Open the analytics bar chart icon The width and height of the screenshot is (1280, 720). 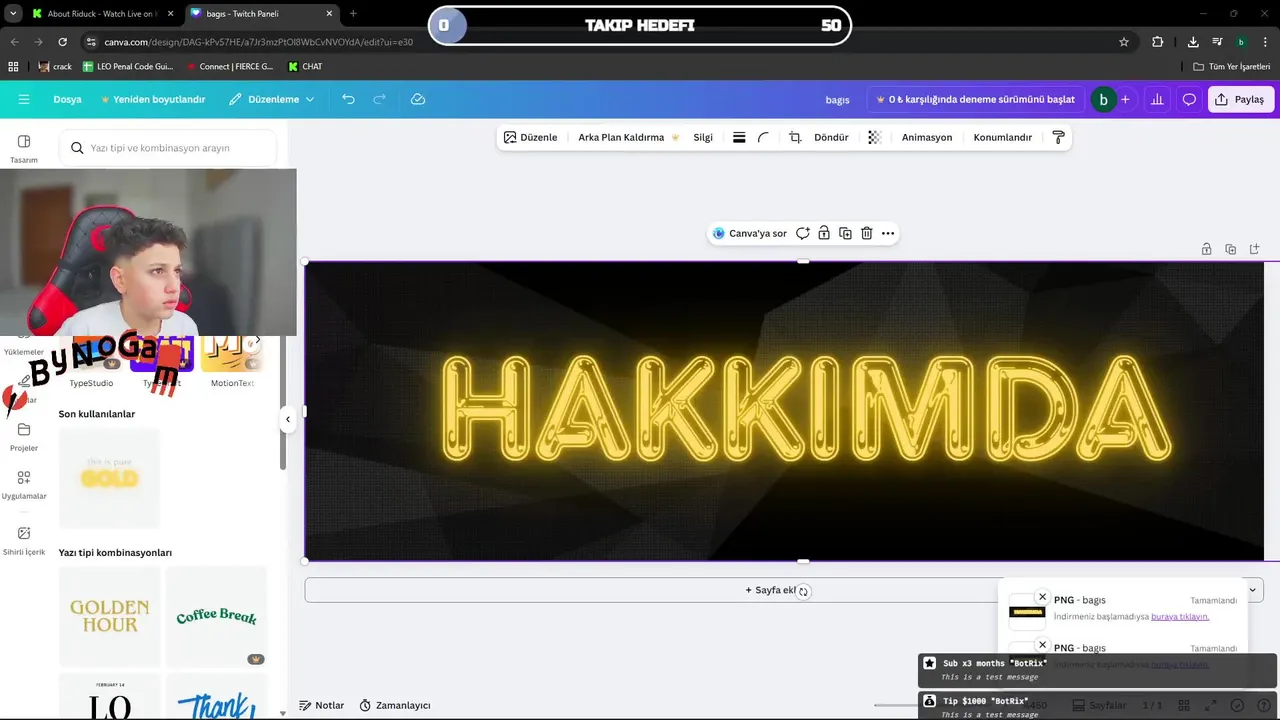(x=1157, y=99)
